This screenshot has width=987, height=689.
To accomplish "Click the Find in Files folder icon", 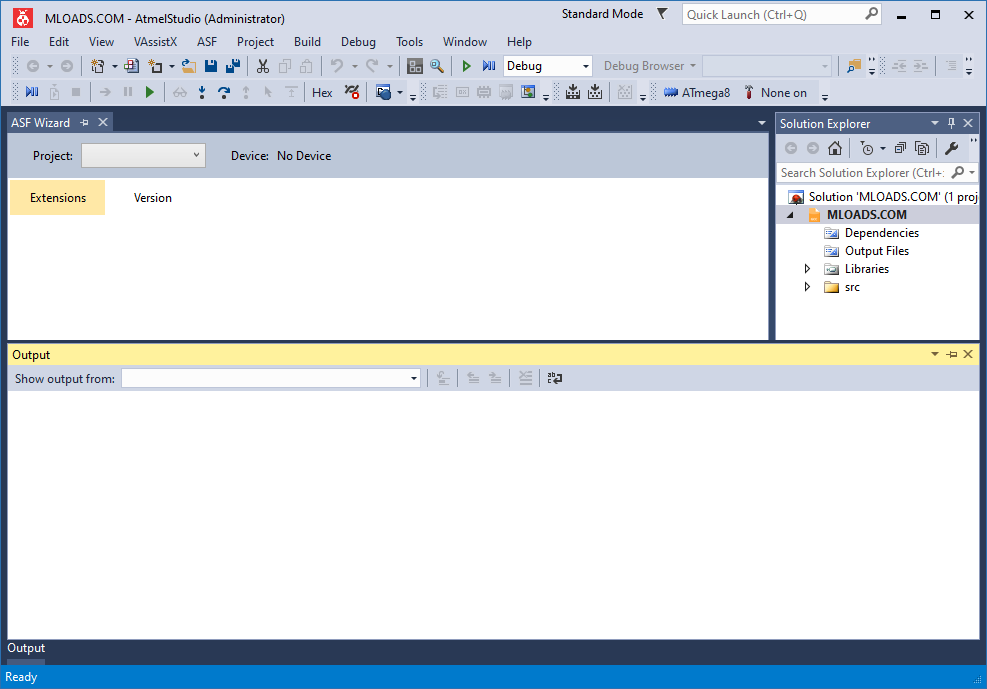I will 854,66.
